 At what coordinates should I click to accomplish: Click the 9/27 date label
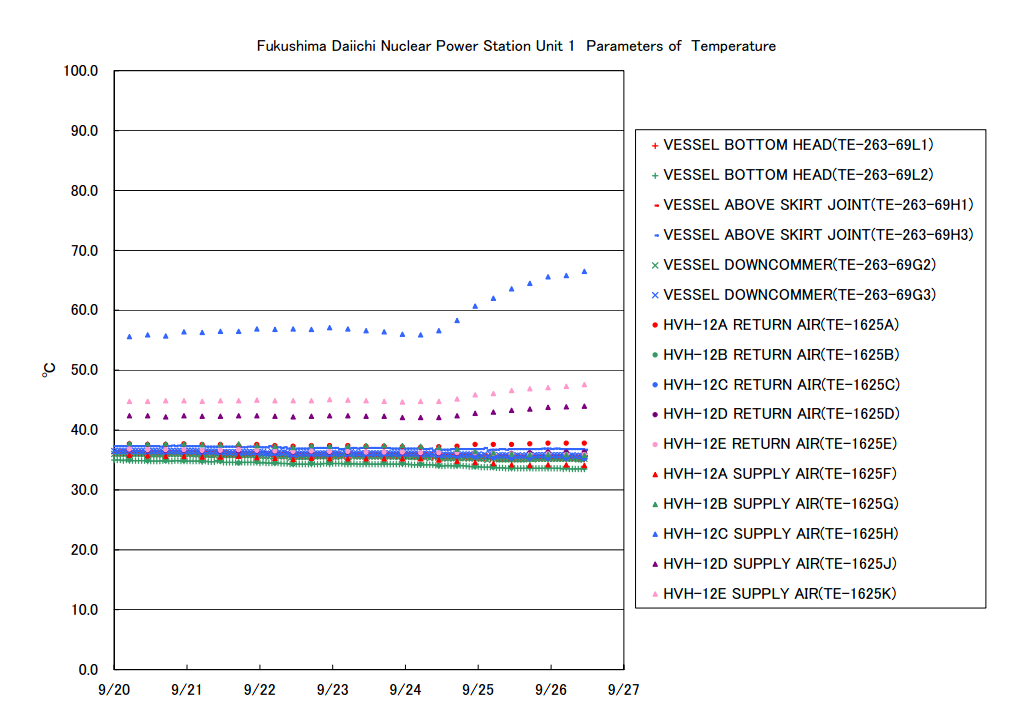click(624, 690)
